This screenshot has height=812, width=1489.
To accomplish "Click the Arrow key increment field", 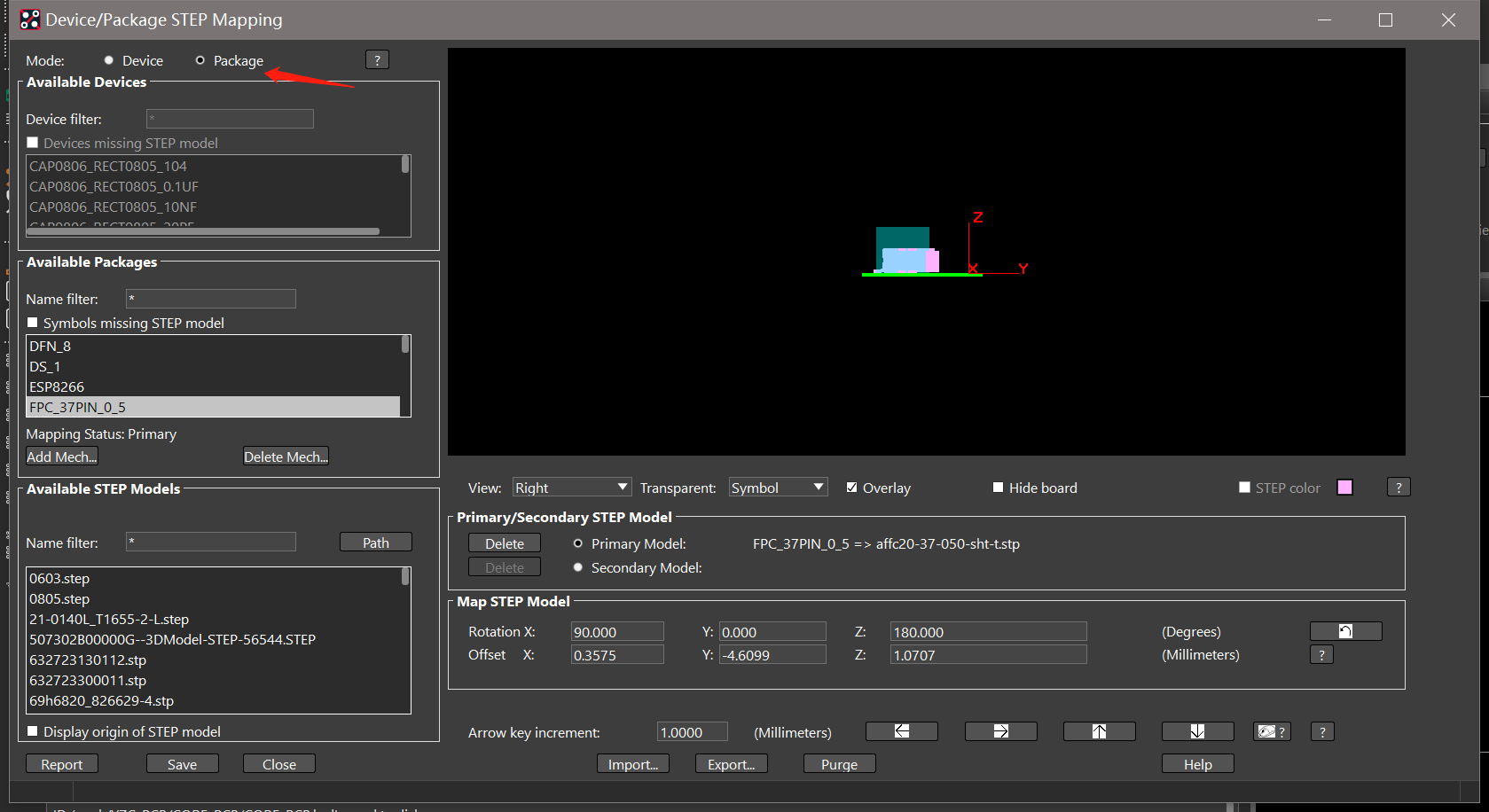I will [x=693, y=732].
